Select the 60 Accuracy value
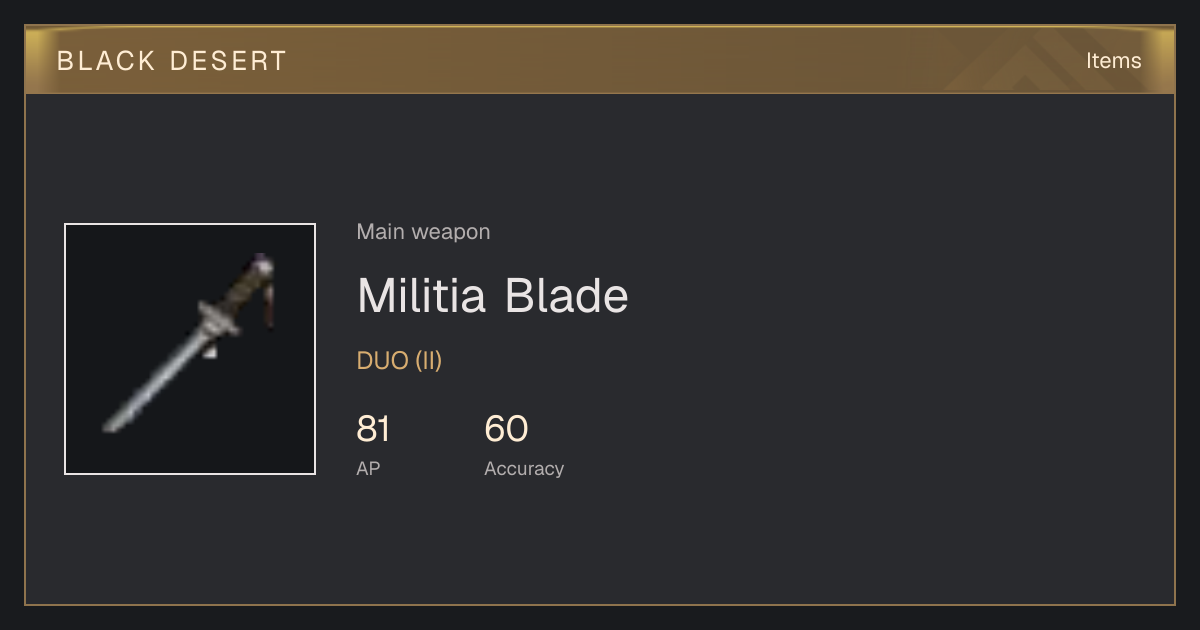The width and height of the screenshot is (1200, 630). click(x=506, y=429)
